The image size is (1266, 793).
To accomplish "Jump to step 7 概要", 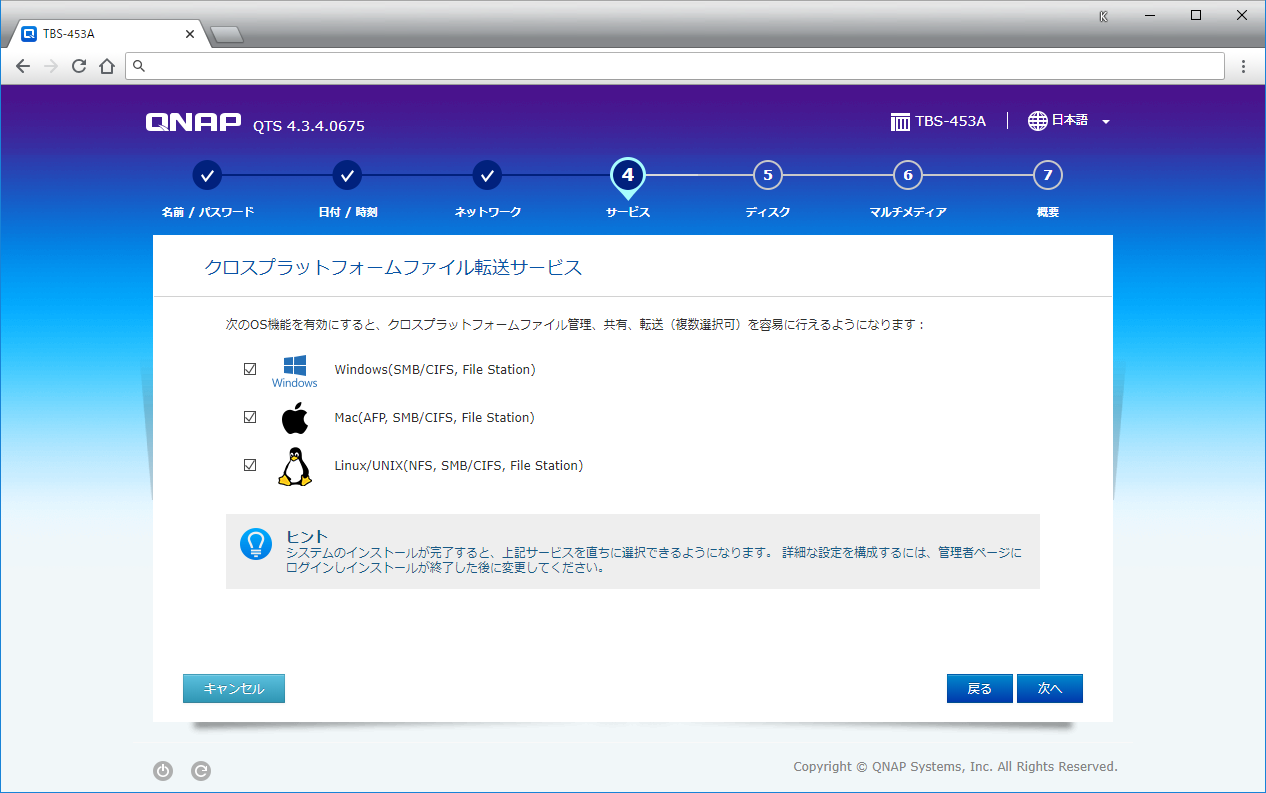I will 1047,176.
